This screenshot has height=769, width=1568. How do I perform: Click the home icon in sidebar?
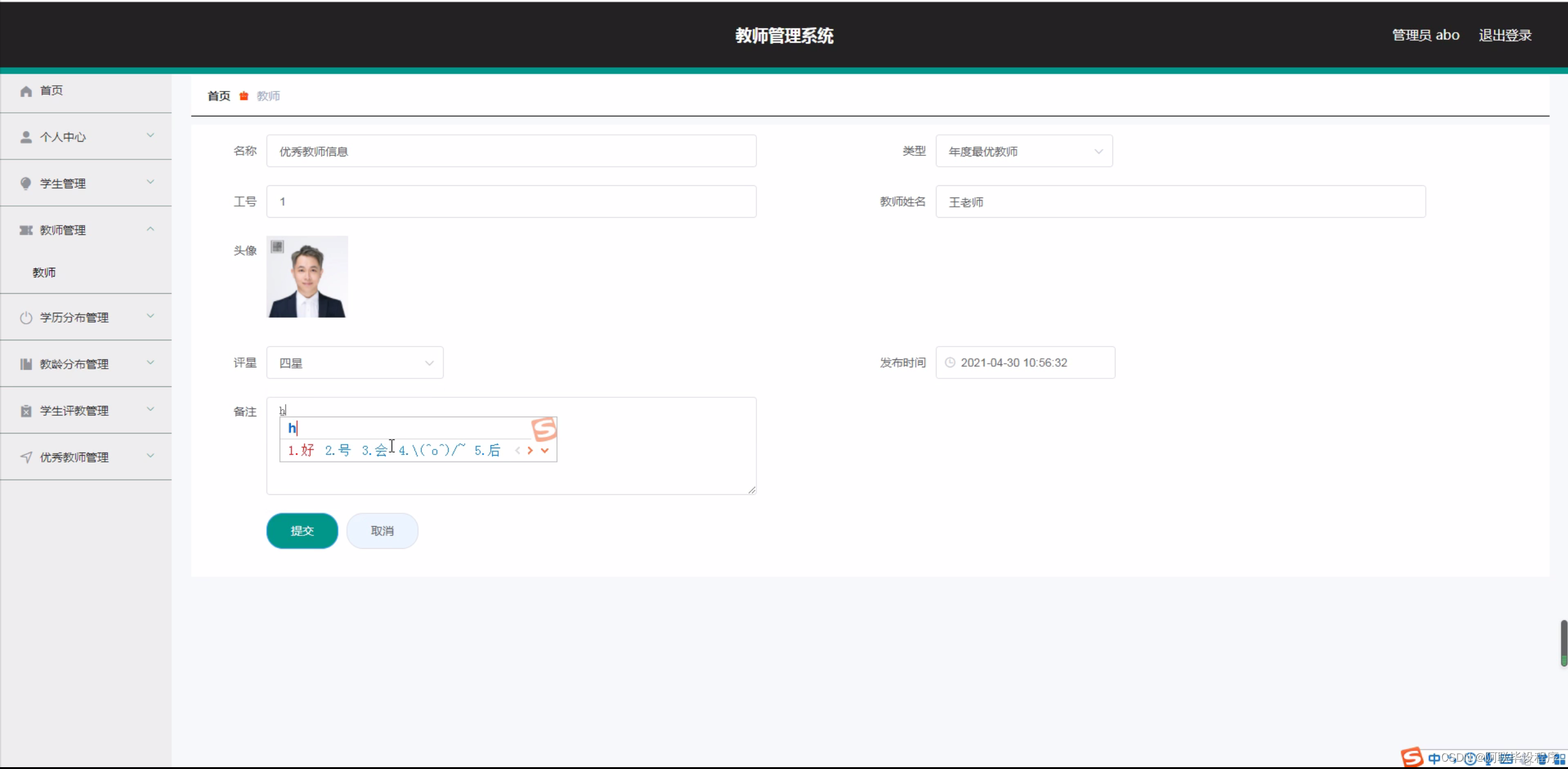coord(26,91)
